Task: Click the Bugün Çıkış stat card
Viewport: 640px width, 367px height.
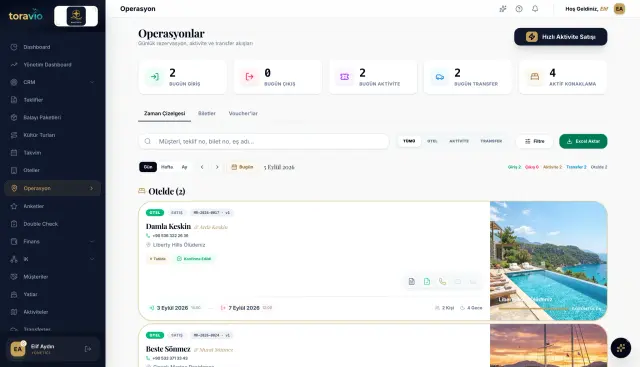Action: tap(278, 77)
